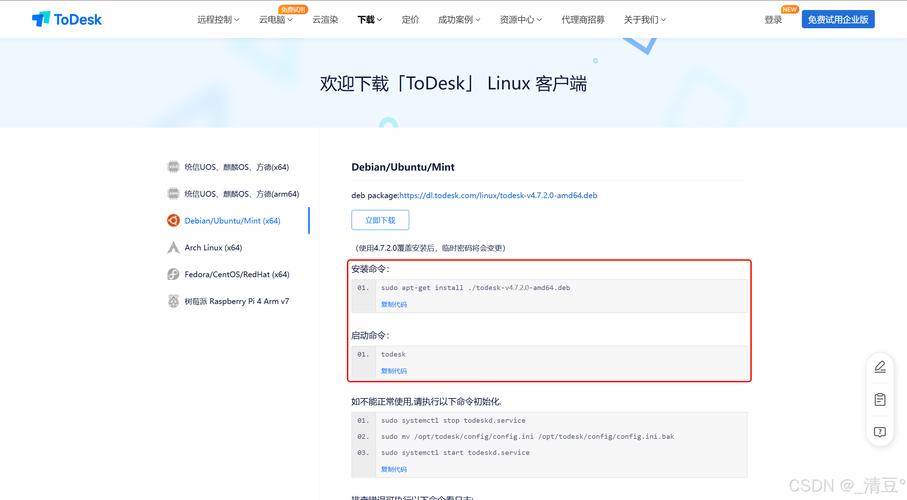Expand the 关于我们 dropdown menu

644,20
